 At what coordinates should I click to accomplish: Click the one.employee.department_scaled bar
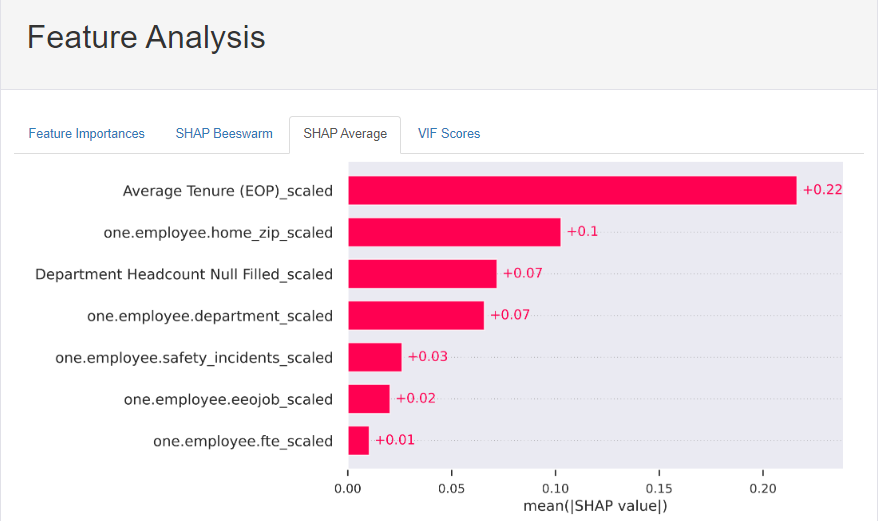tap(416, 316)
